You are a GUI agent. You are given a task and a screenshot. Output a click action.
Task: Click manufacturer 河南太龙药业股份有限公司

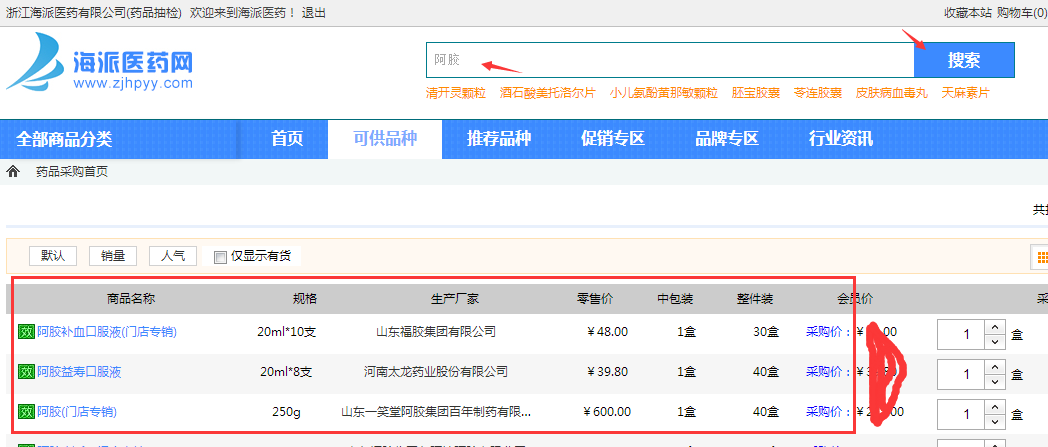click(436, 371)
